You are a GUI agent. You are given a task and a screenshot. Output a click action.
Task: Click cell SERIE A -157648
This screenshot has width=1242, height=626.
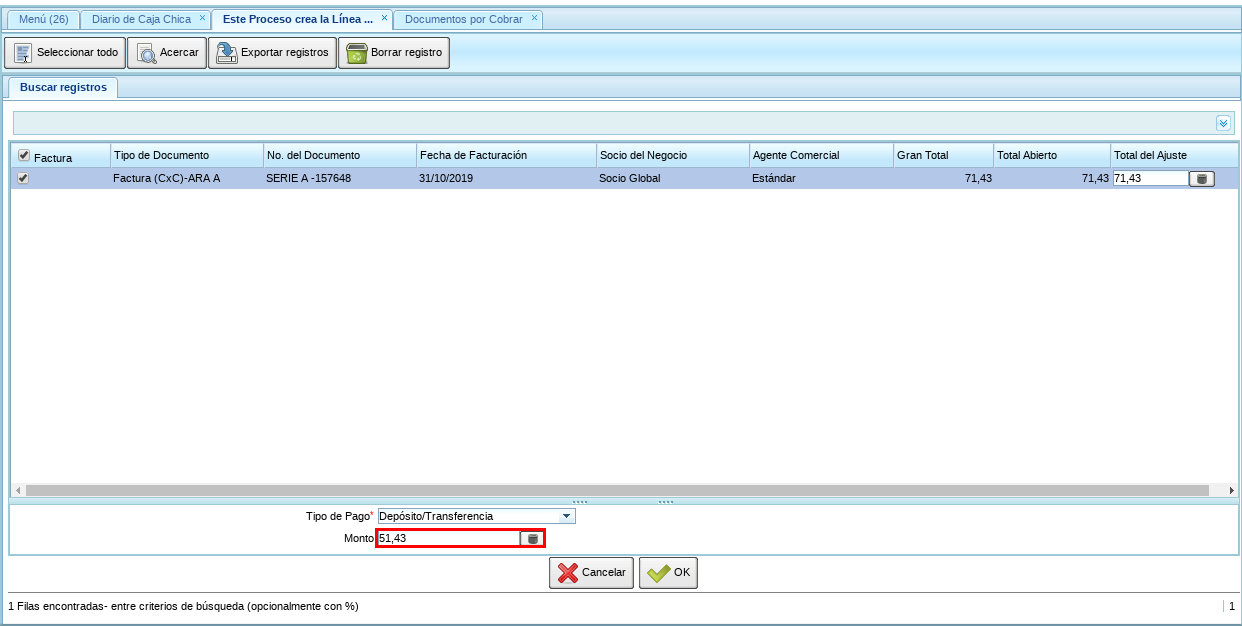tap(340, 178)
